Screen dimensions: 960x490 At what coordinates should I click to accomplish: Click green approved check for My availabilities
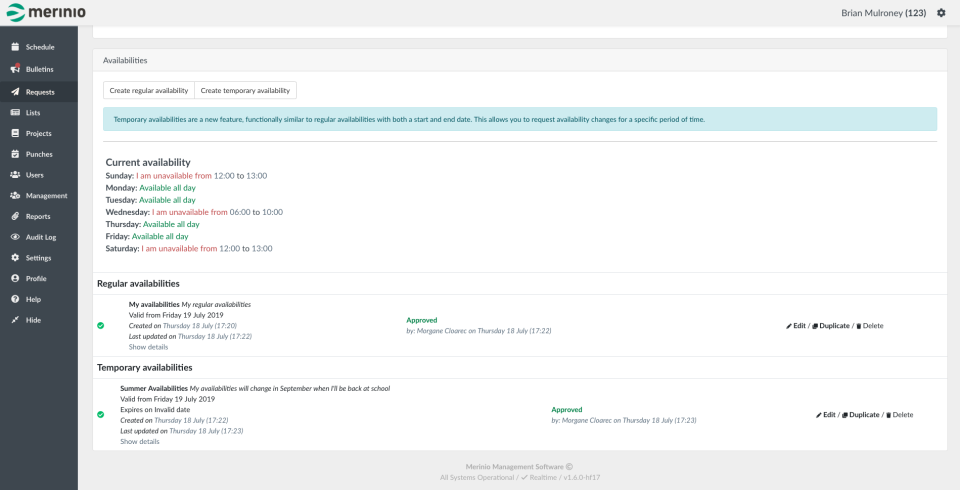[101, 325]
